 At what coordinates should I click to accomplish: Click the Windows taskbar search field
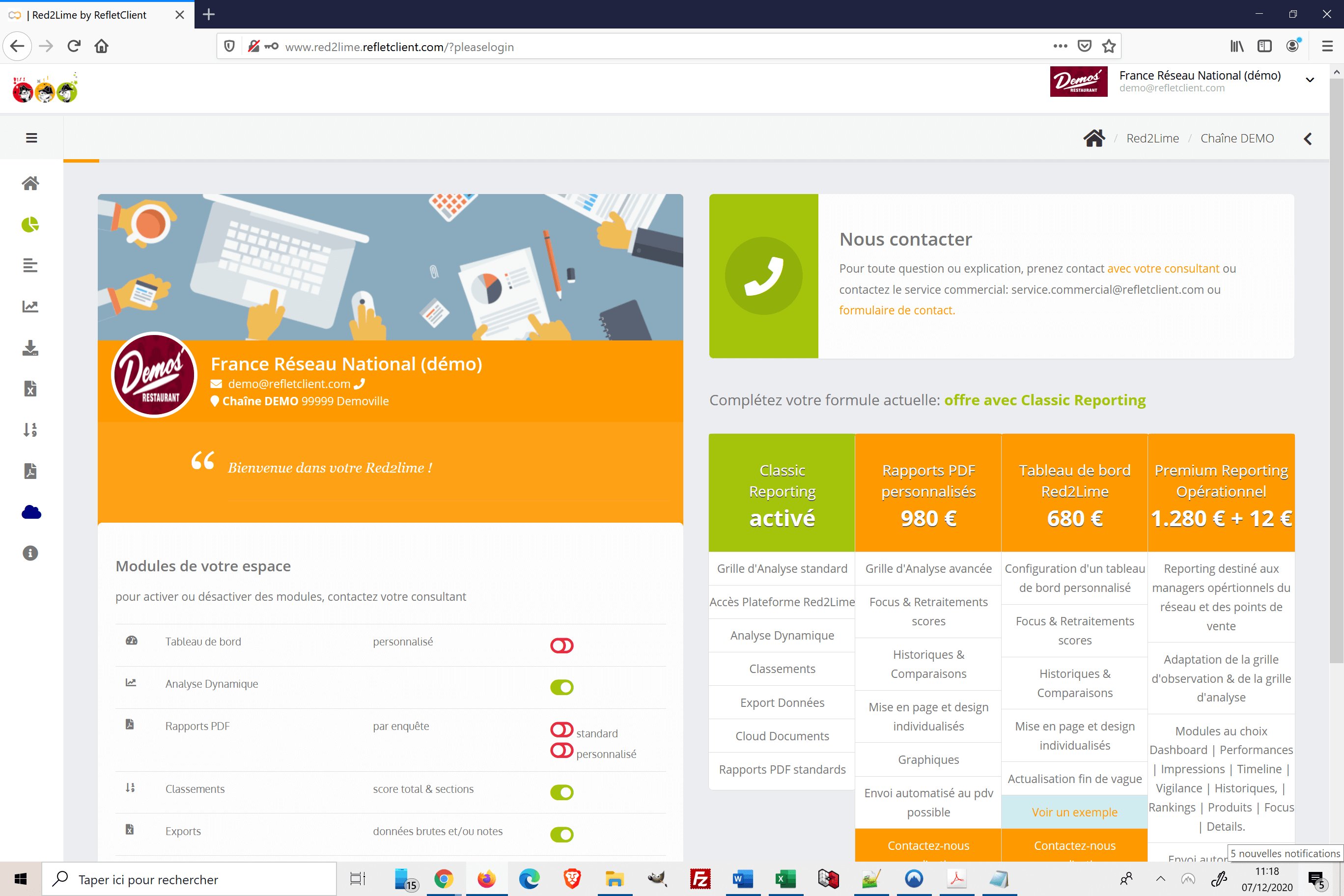189,879
